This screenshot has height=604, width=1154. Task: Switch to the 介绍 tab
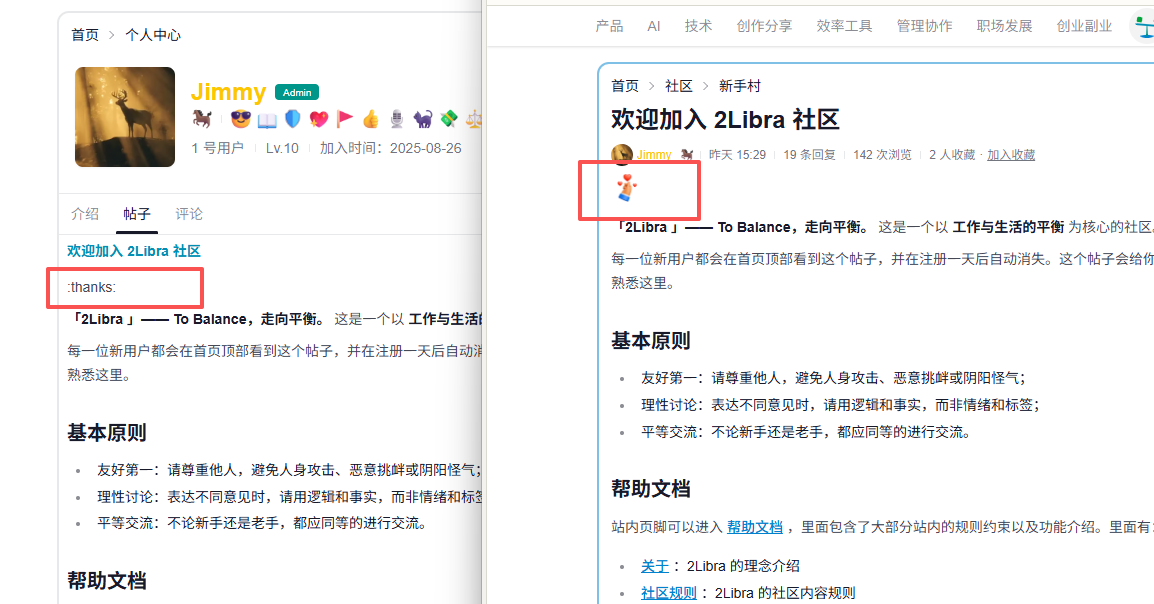tap(85, 214)
